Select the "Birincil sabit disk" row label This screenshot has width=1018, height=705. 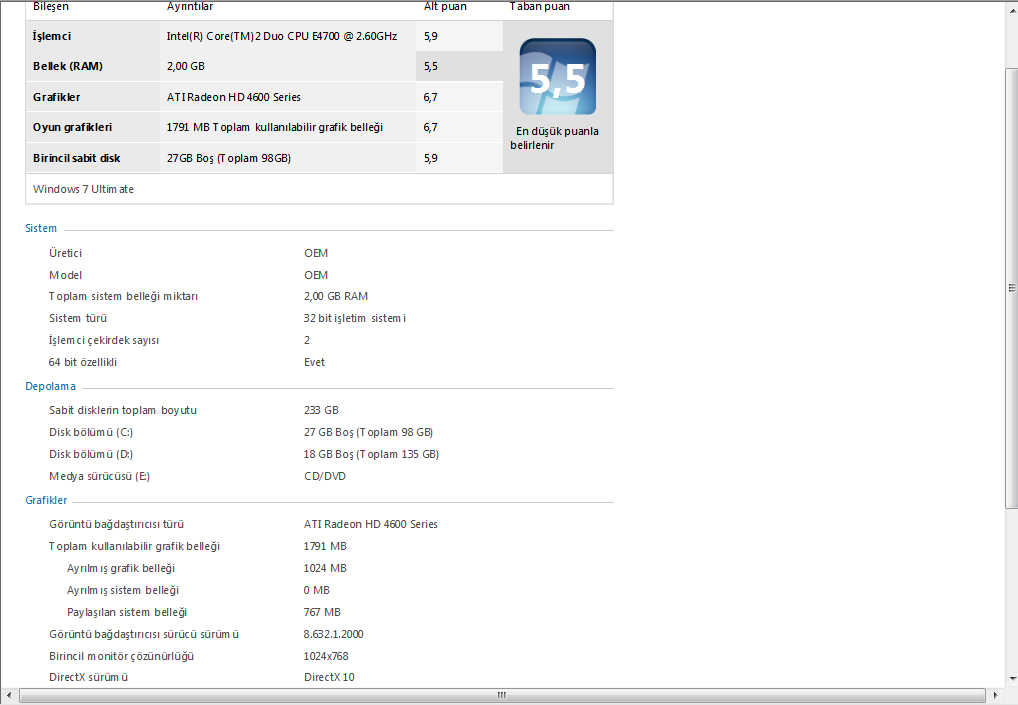coord(77,158)
